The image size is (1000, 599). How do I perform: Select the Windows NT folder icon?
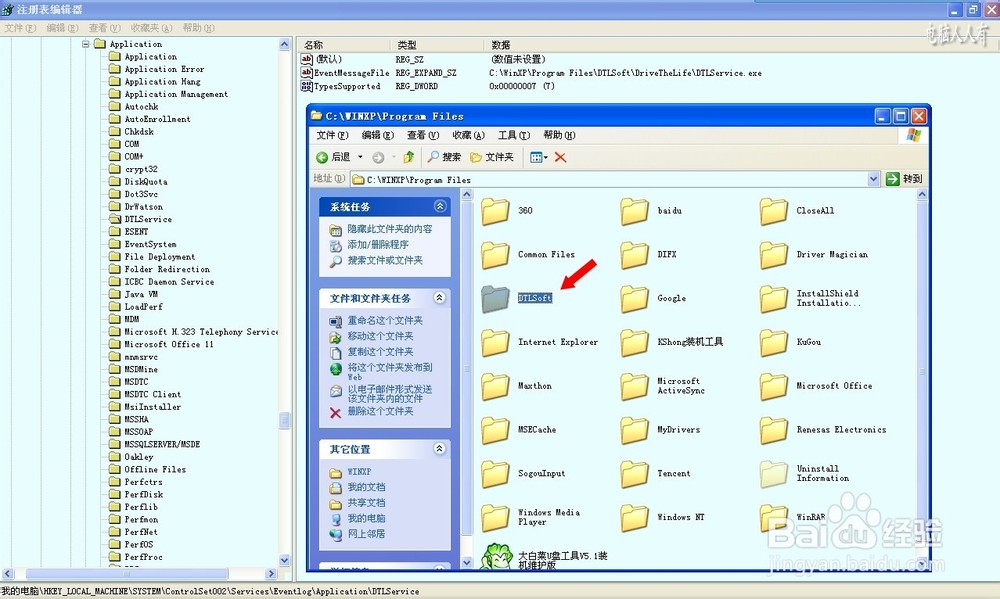pyautogui.click(x=635, y=518)
